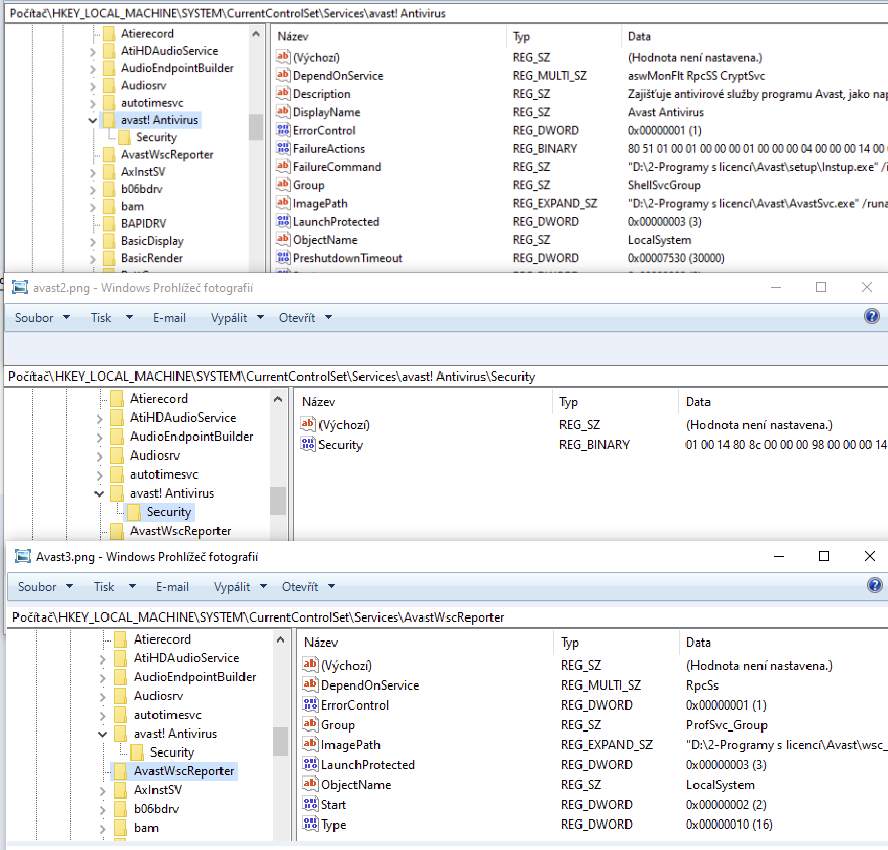Click the Security REG_BINARY value icon
Viewport: 888px width, 850px height.
(308, 445)
